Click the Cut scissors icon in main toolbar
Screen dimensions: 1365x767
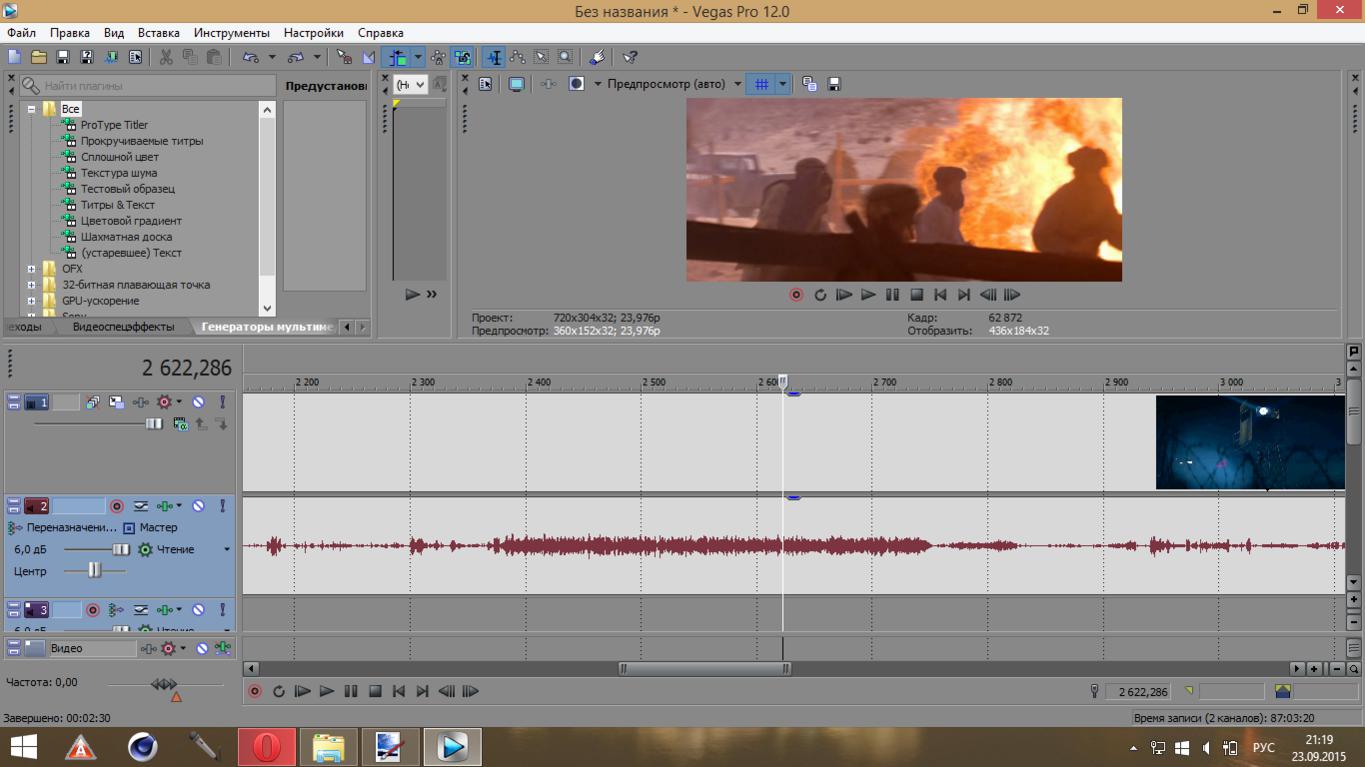(x=166, y=57)
